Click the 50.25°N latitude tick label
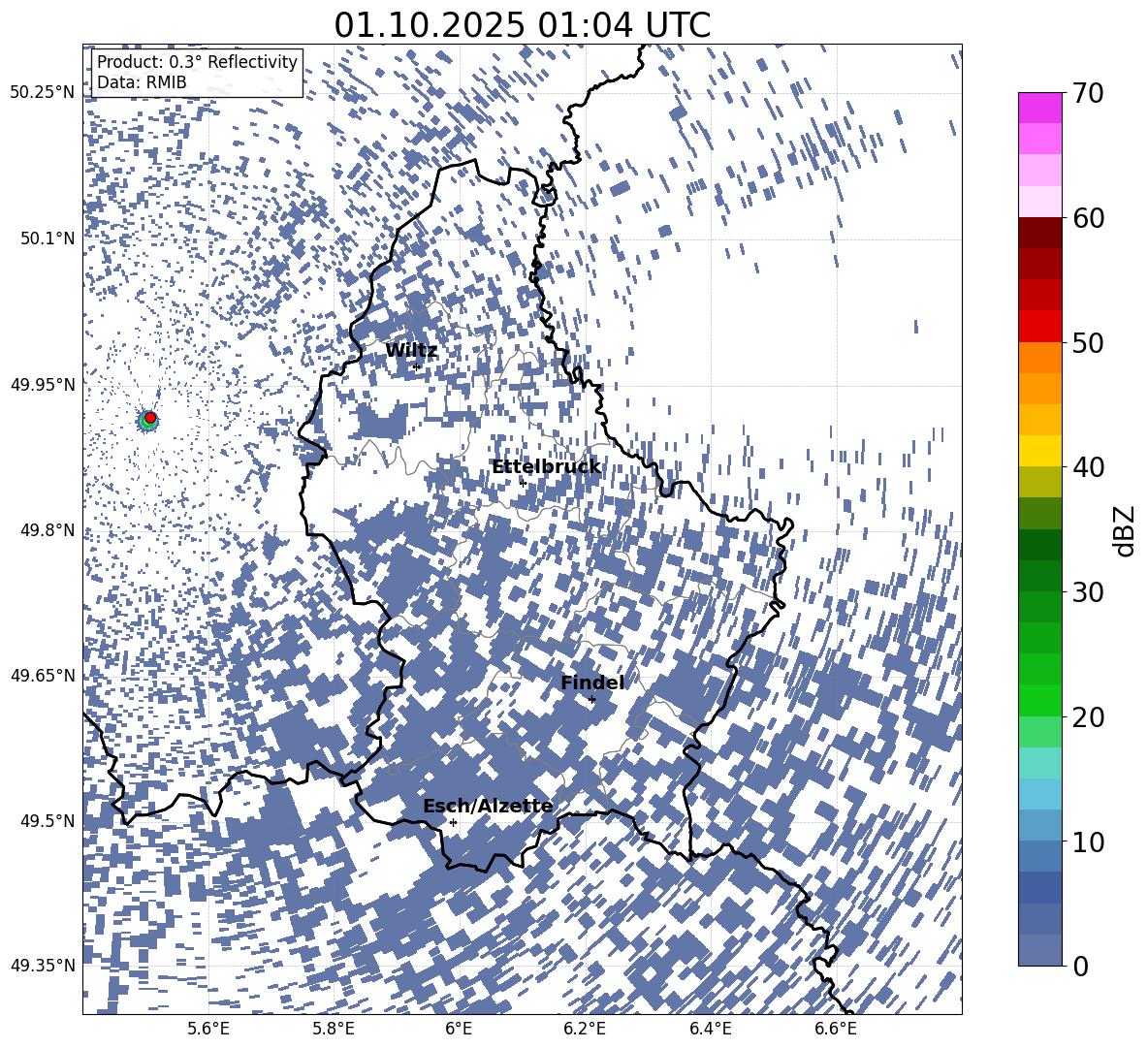 tap(43, 93)
